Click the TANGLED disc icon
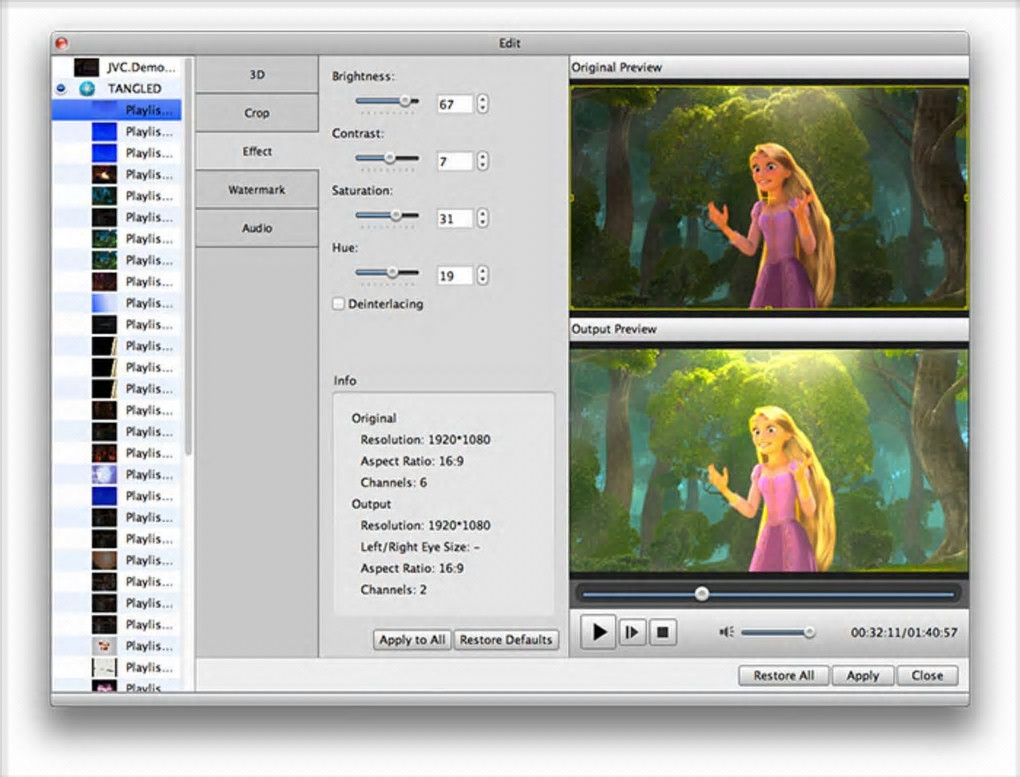This screenshot has width=1020, height=777. [x=87, y=89]
